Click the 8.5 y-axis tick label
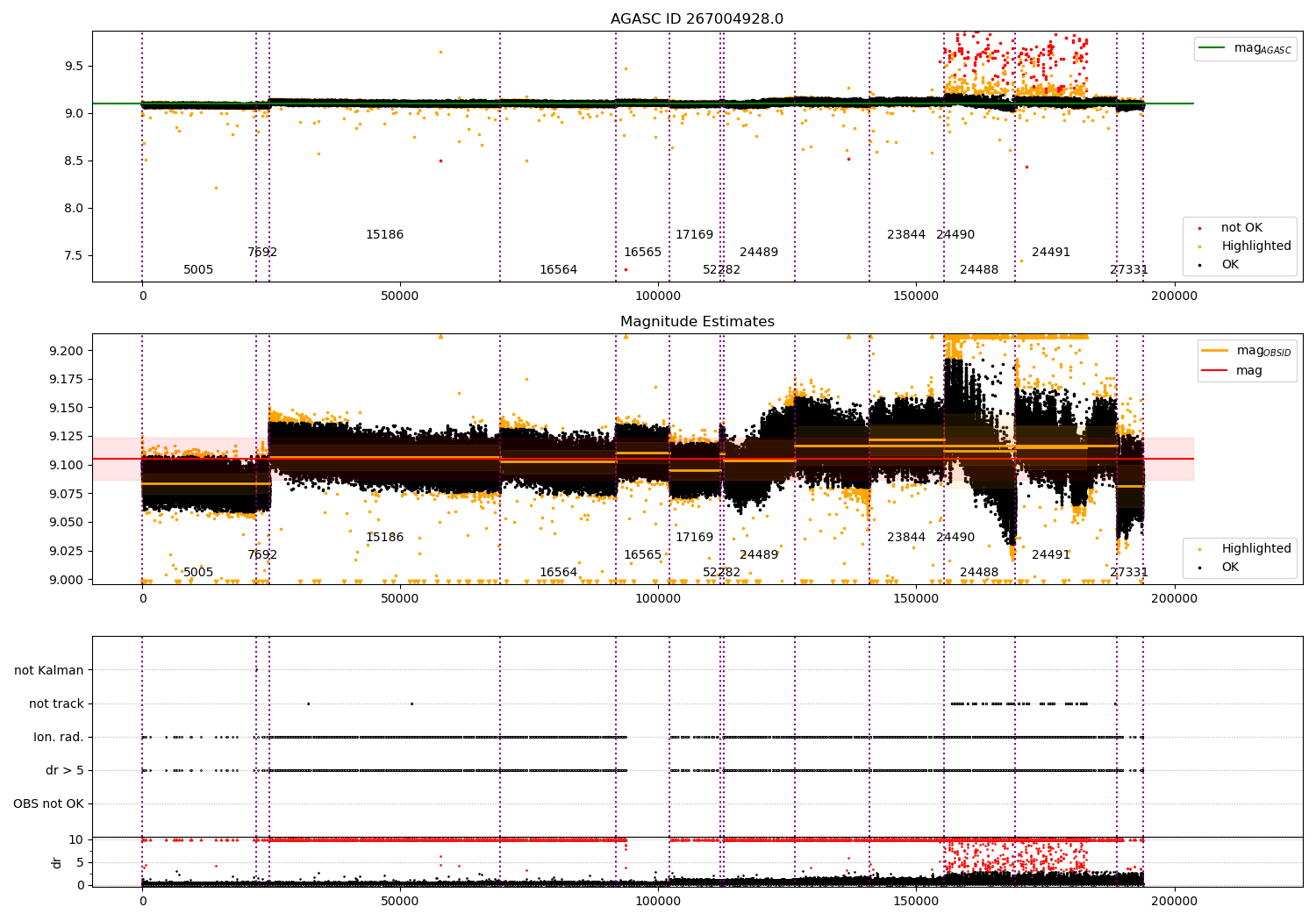1316x921 pixels. coord(74,161)
